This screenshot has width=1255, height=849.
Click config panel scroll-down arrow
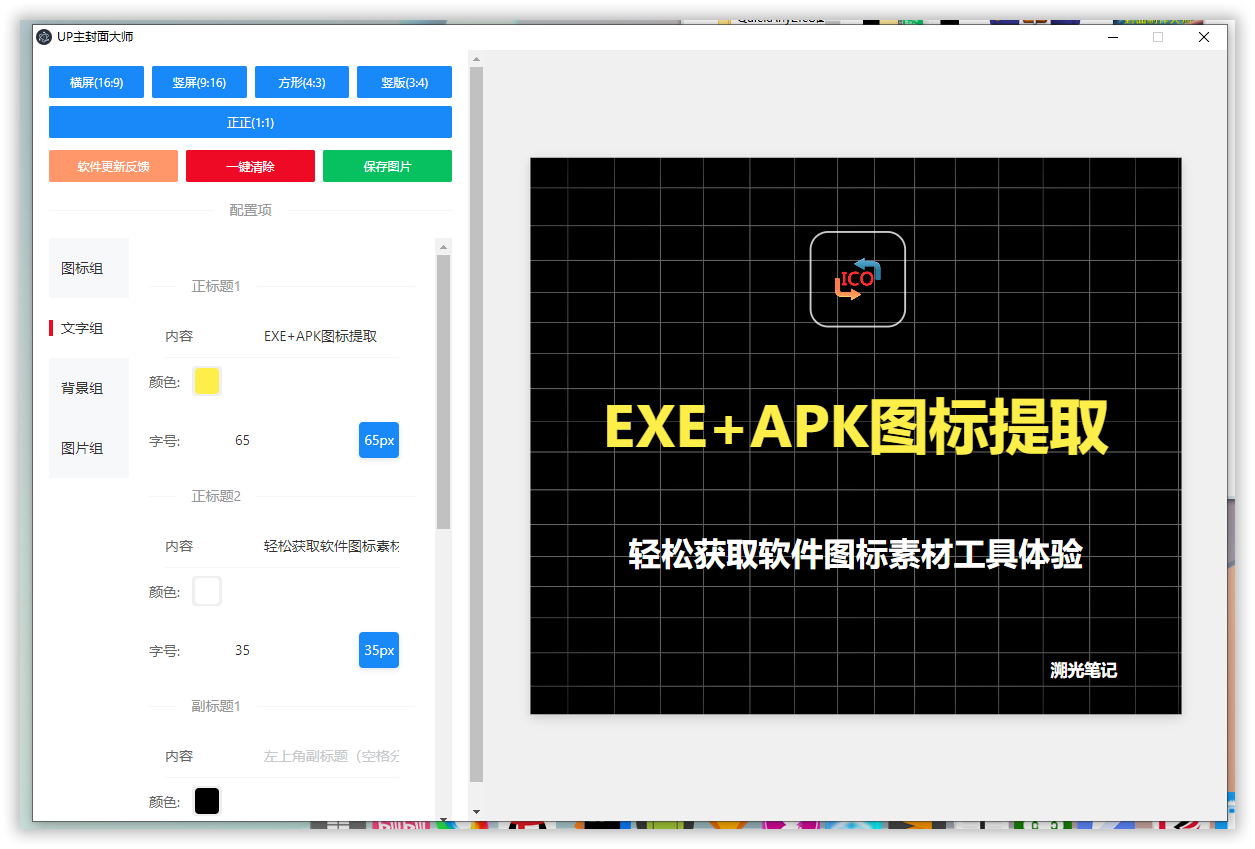[443, 819]
